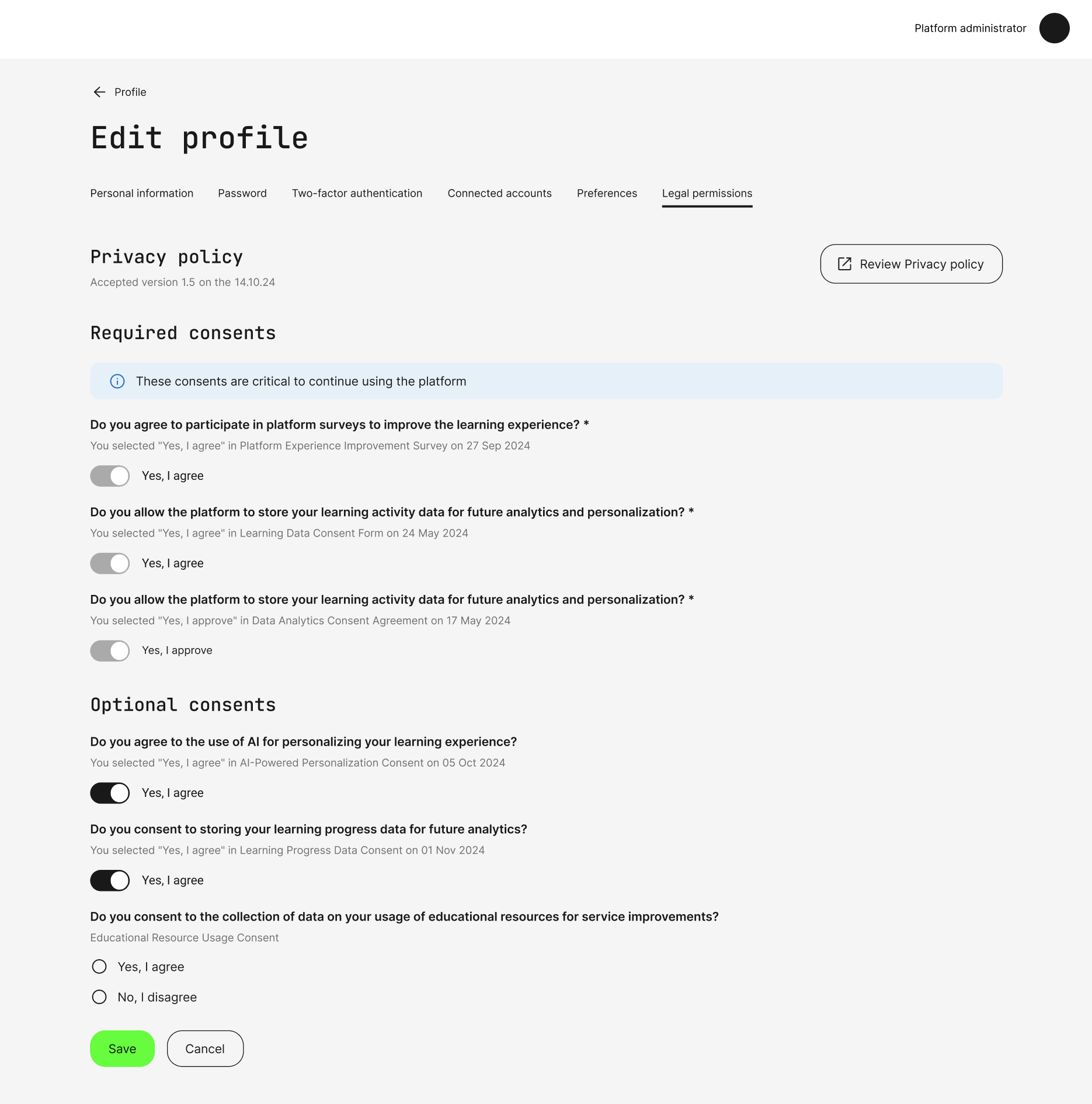Disable the learning progress data toggle
The image size is (1092, 1104).
(110, 880)
